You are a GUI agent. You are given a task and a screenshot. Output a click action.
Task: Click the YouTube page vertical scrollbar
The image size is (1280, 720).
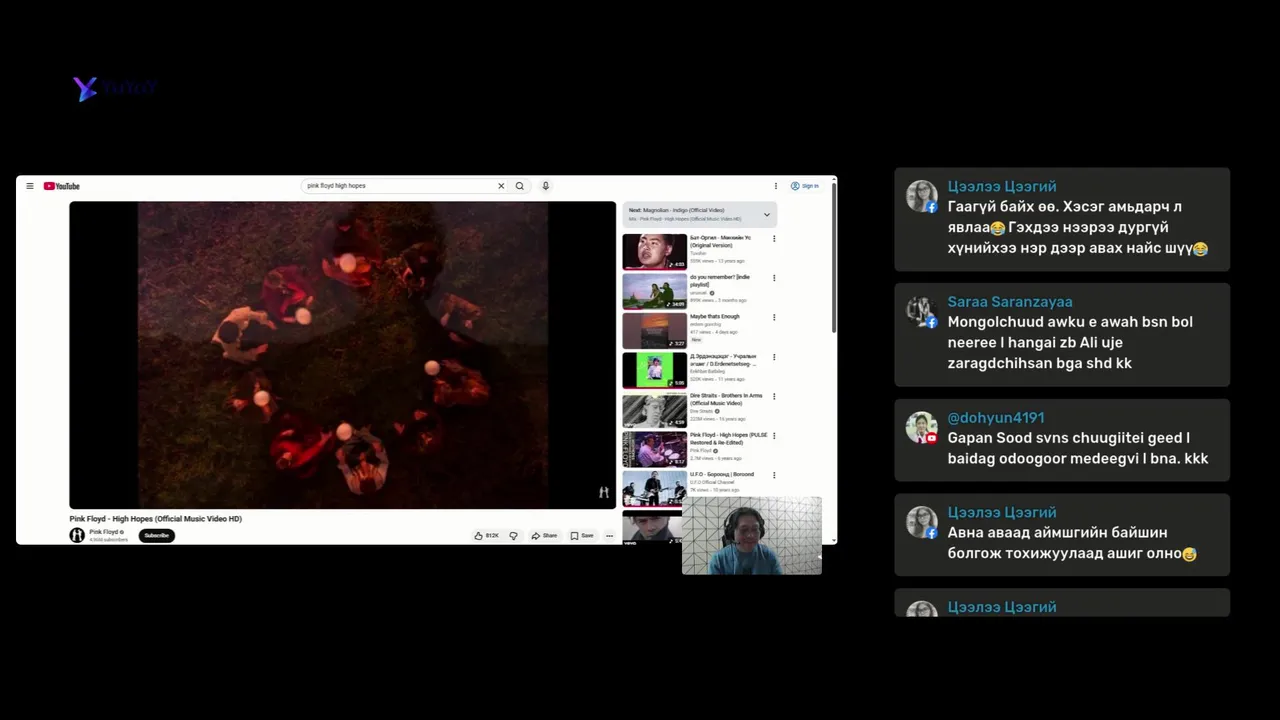833,260
